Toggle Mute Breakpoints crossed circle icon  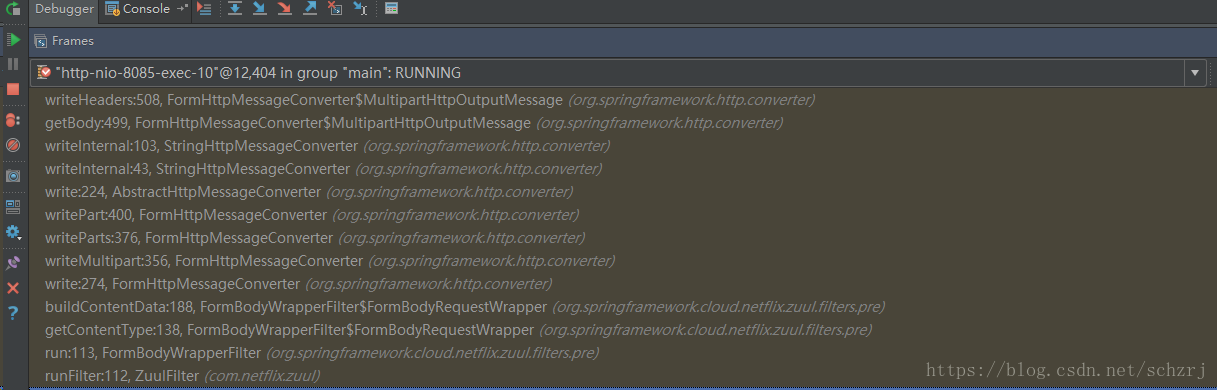13,144
